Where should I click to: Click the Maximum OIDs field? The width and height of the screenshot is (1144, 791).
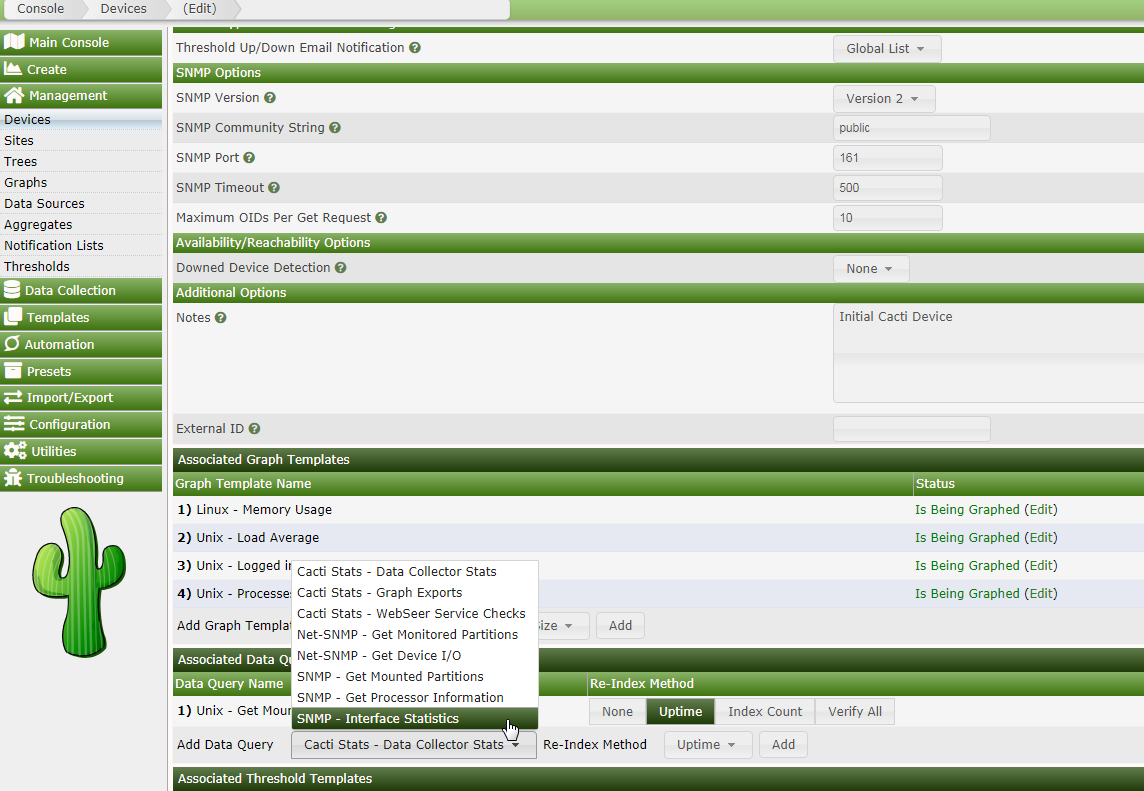tap(888, 217)
